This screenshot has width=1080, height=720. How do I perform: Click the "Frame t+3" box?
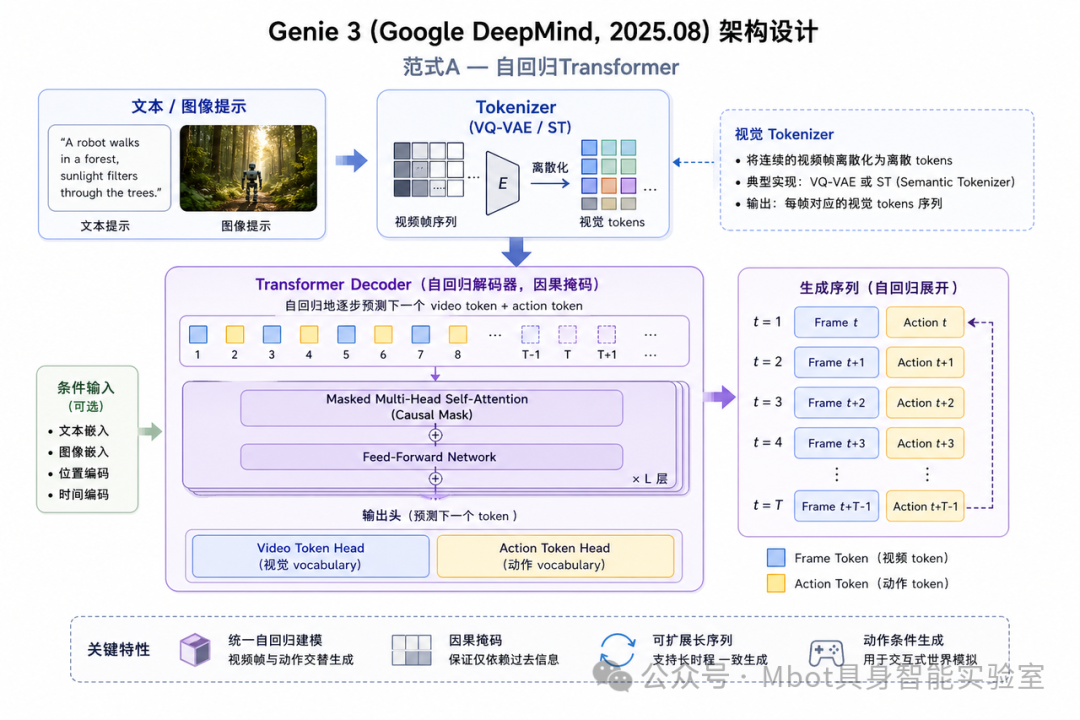836,444
